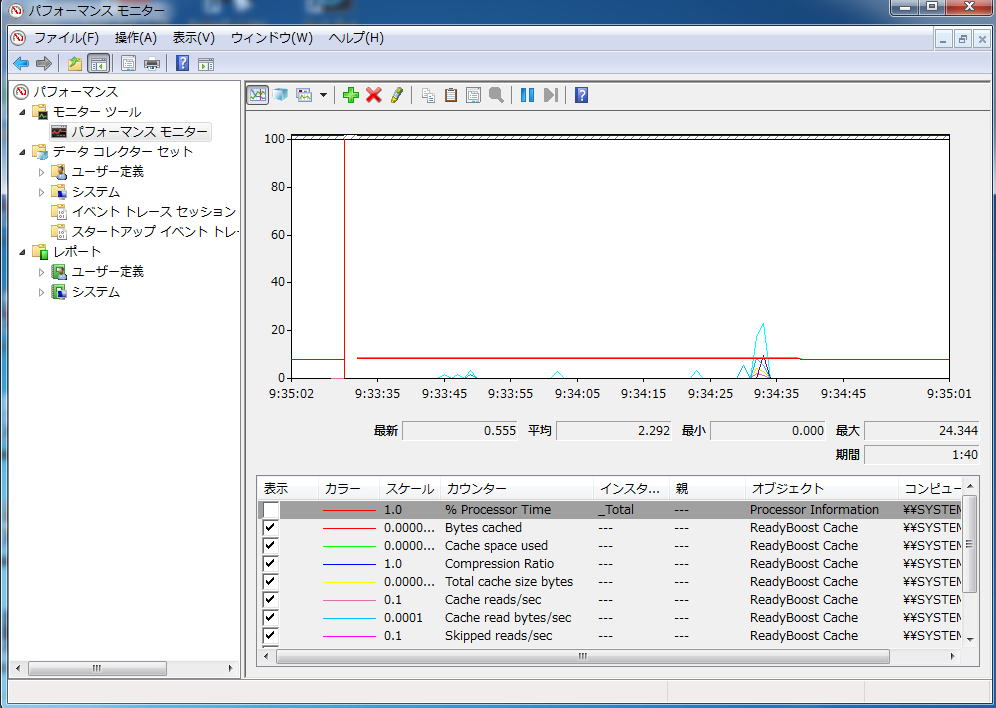Screen dimensions: 996x708
Task: Click the カウンター column header
Action: 476,489
